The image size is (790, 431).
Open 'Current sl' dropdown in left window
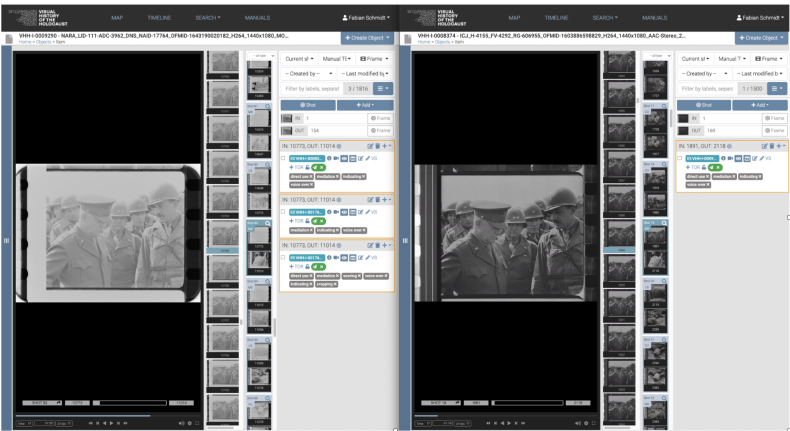pyautogui.click(x=299, y=59)
